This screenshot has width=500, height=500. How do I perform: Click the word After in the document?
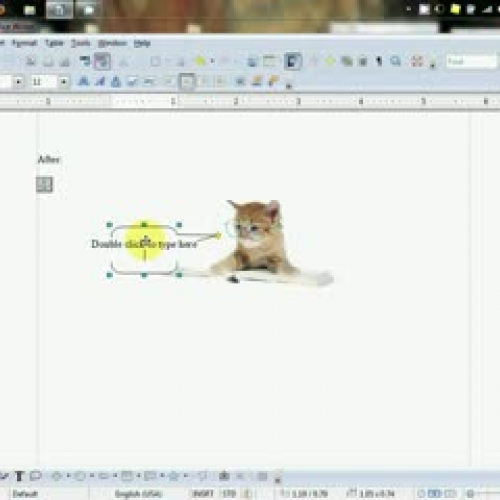(49, 160)
